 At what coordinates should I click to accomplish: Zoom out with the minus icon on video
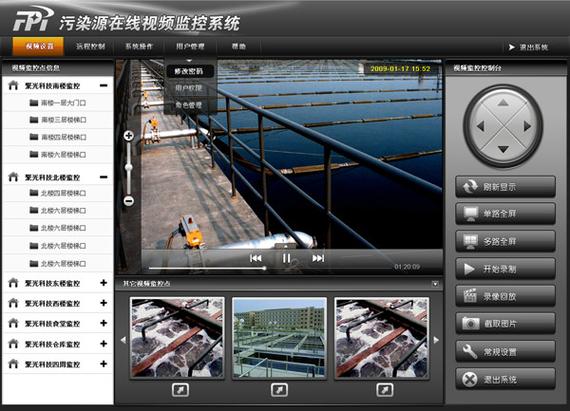128,201
